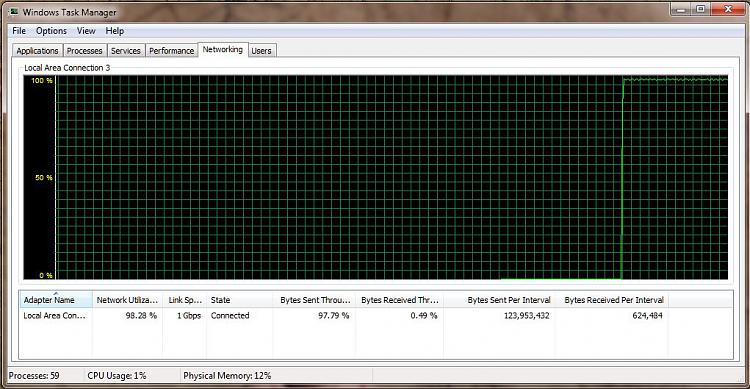This screenshot has width=750, height=389.
Task: Switch to the Services tab
Action: click(126, 51)
